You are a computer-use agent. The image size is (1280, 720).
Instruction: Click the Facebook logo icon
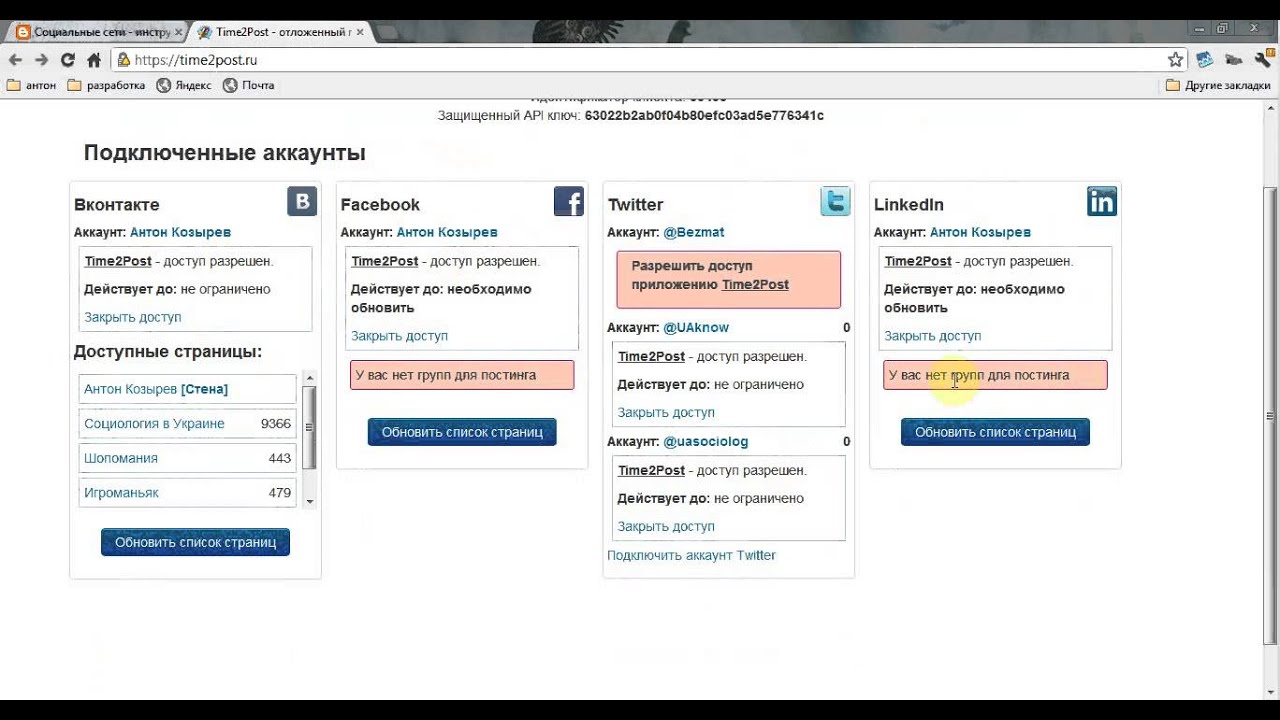coord(569,202)
